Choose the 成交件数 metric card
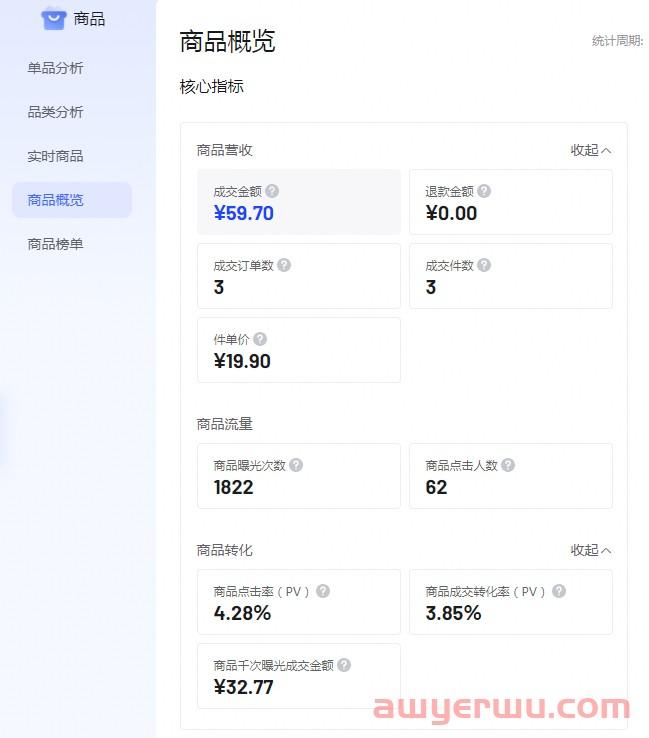The height and width of the screenshot is (738, 649). click(511, 276)
